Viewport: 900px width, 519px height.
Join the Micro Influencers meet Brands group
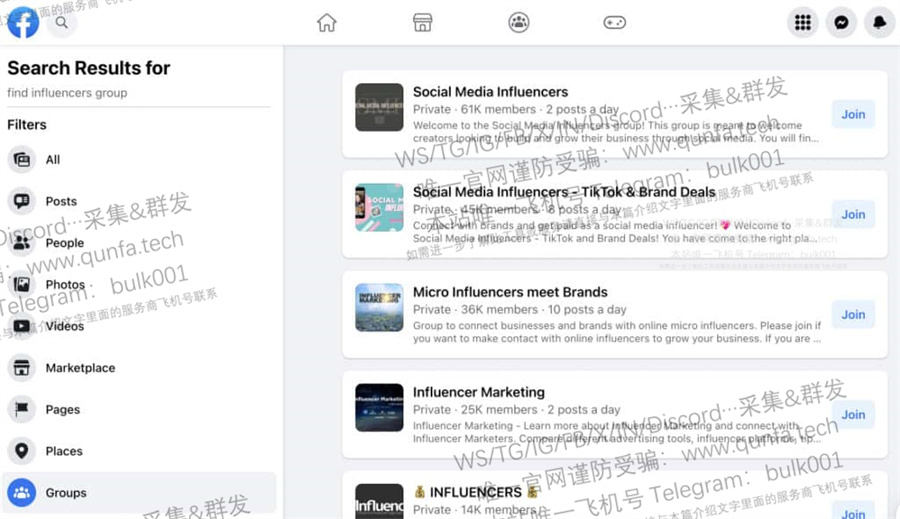[853, 314]
